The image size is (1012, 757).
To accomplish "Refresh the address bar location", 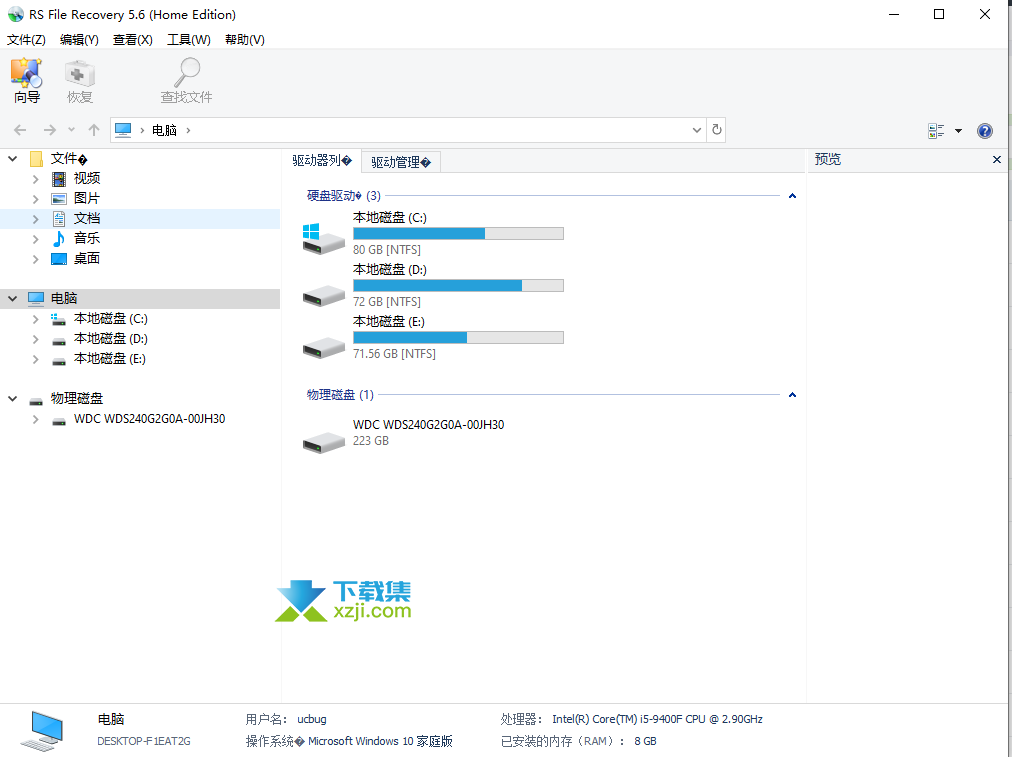I will (716, 130).
